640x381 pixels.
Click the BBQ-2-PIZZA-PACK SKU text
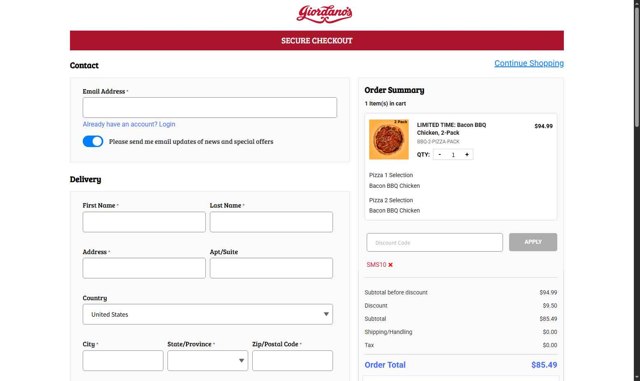[438, 142]
